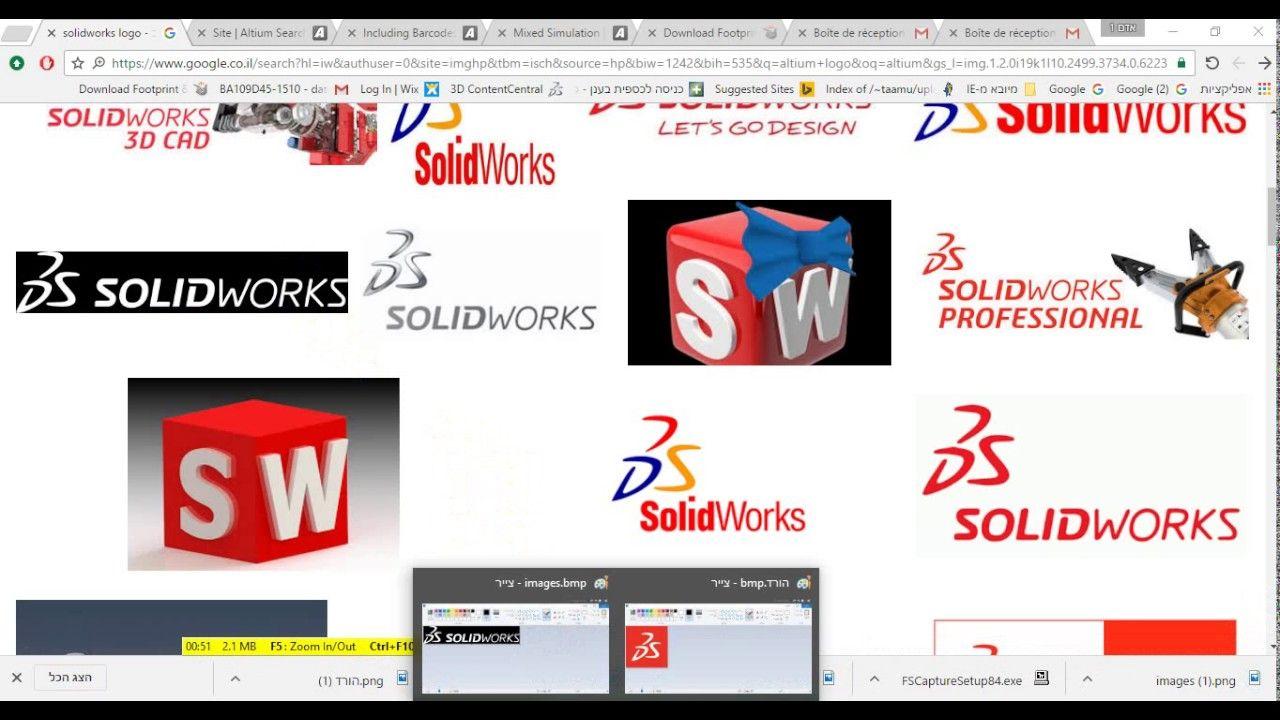Open the SOLIDWORKS PROFESSIONAL image result
This screenshot has height=720, width=1280.
1083,282
